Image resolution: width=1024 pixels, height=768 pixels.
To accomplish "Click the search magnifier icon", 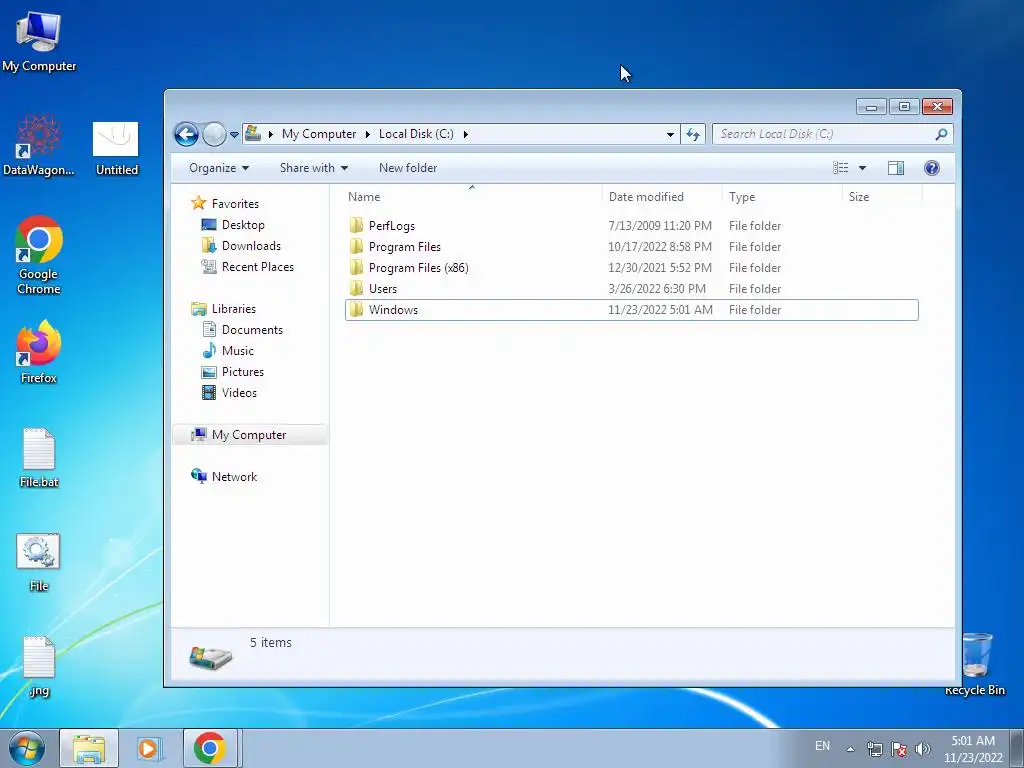I will click(941, 134).
